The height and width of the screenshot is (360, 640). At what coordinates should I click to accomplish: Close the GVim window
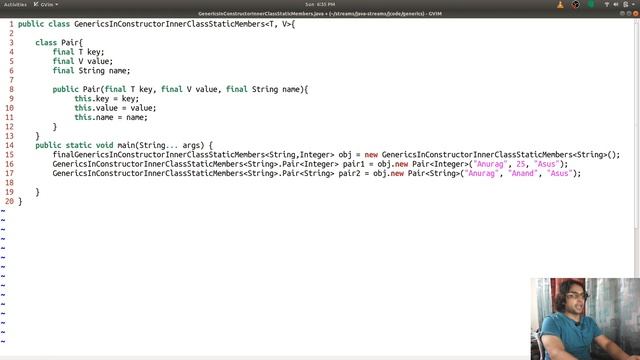coord(636,13)
